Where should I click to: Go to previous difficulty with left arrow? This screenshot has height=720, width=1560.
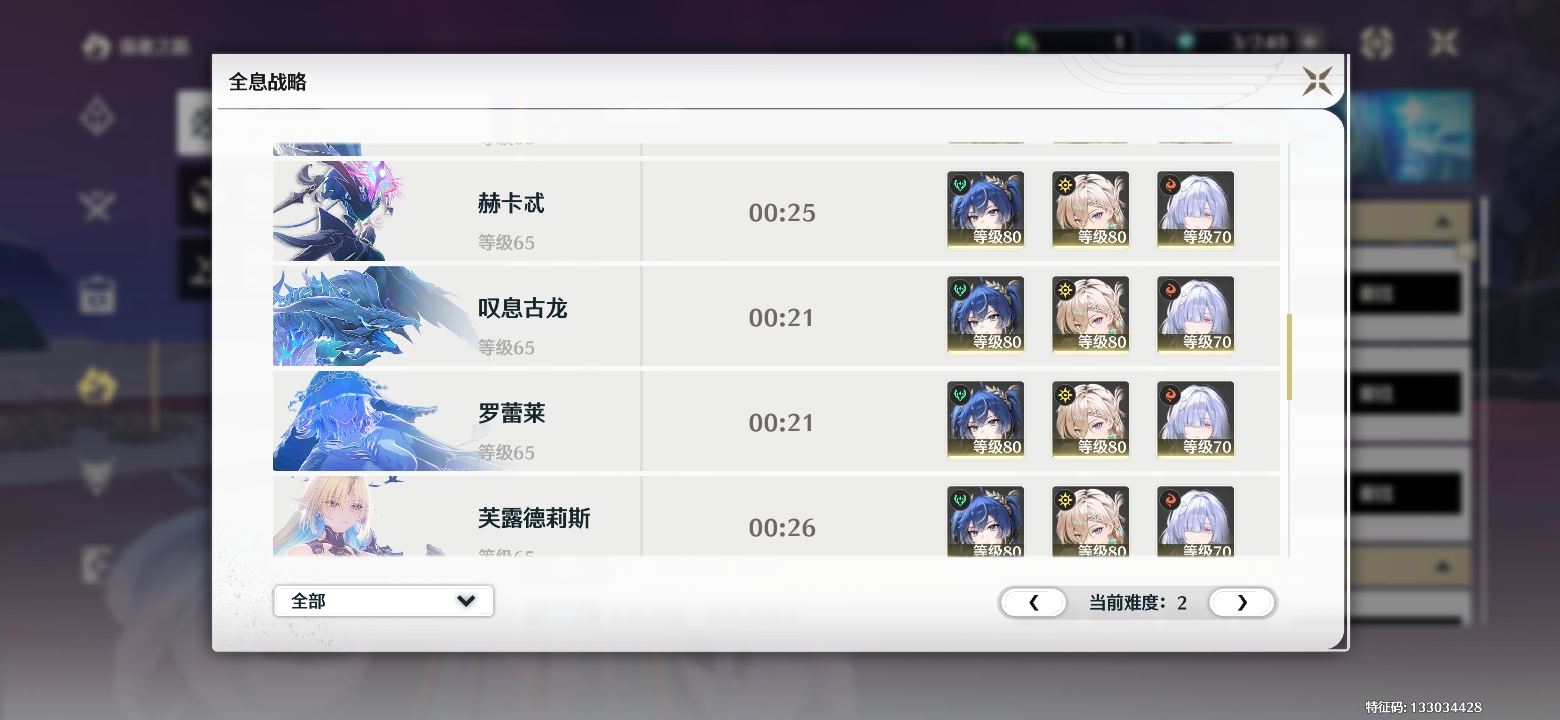(1033, 603)
